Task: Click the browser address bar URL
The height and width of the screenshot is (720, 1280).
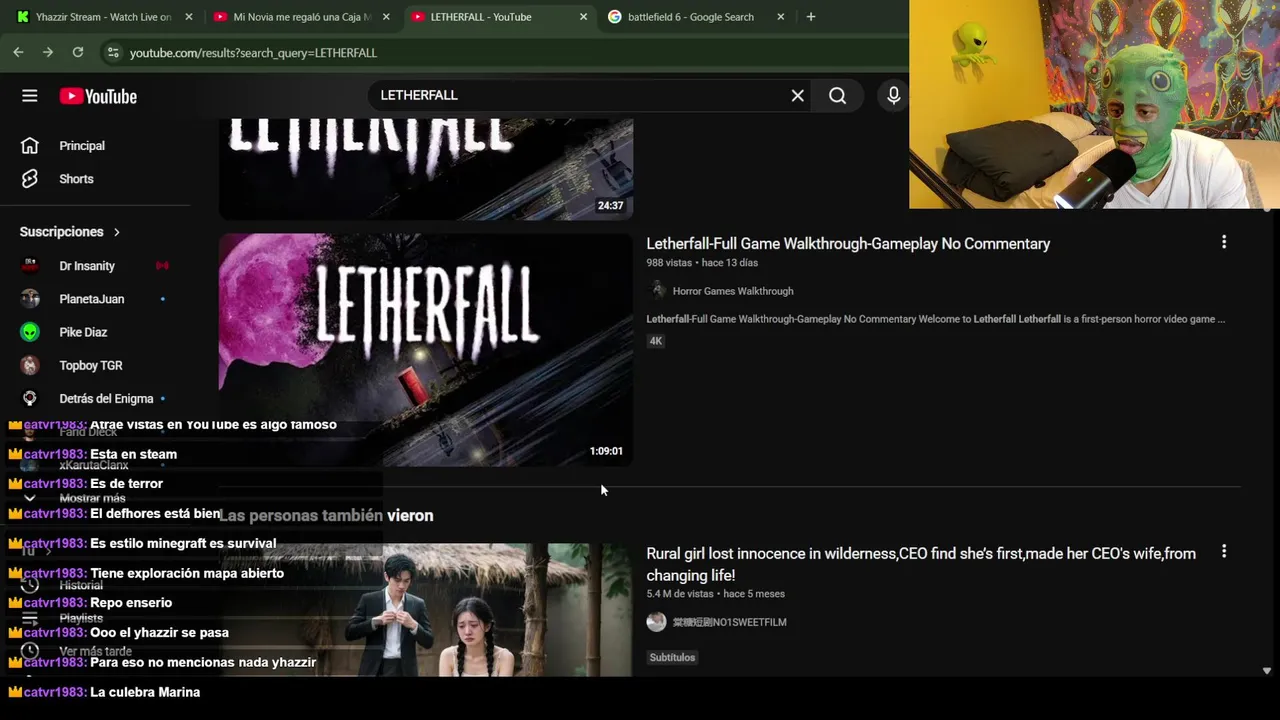Action: tap(253, 53)
